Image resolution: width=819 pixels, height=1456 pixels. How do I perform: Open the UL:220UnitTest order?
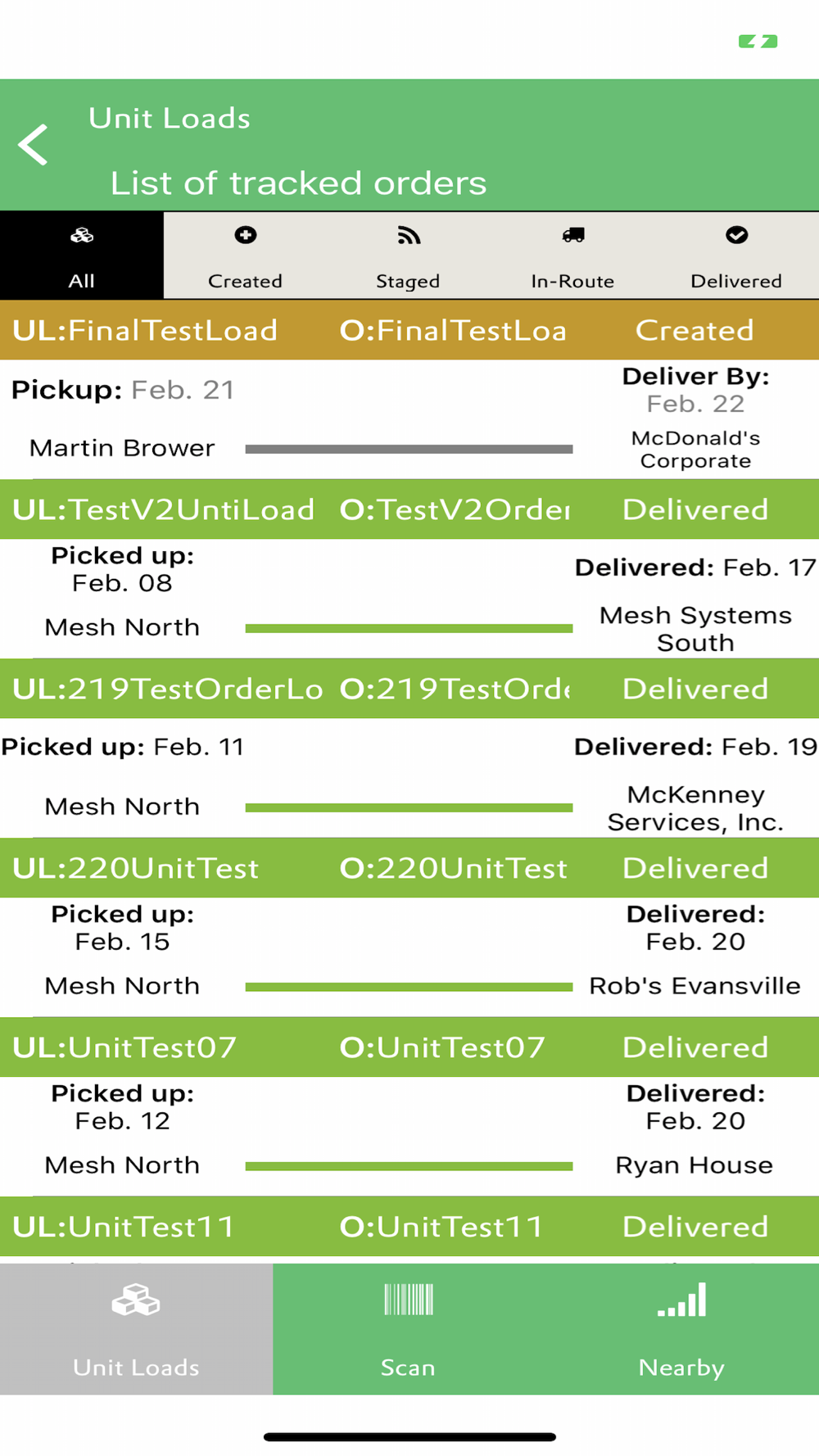pyautogui.click(x=409, y=868)
